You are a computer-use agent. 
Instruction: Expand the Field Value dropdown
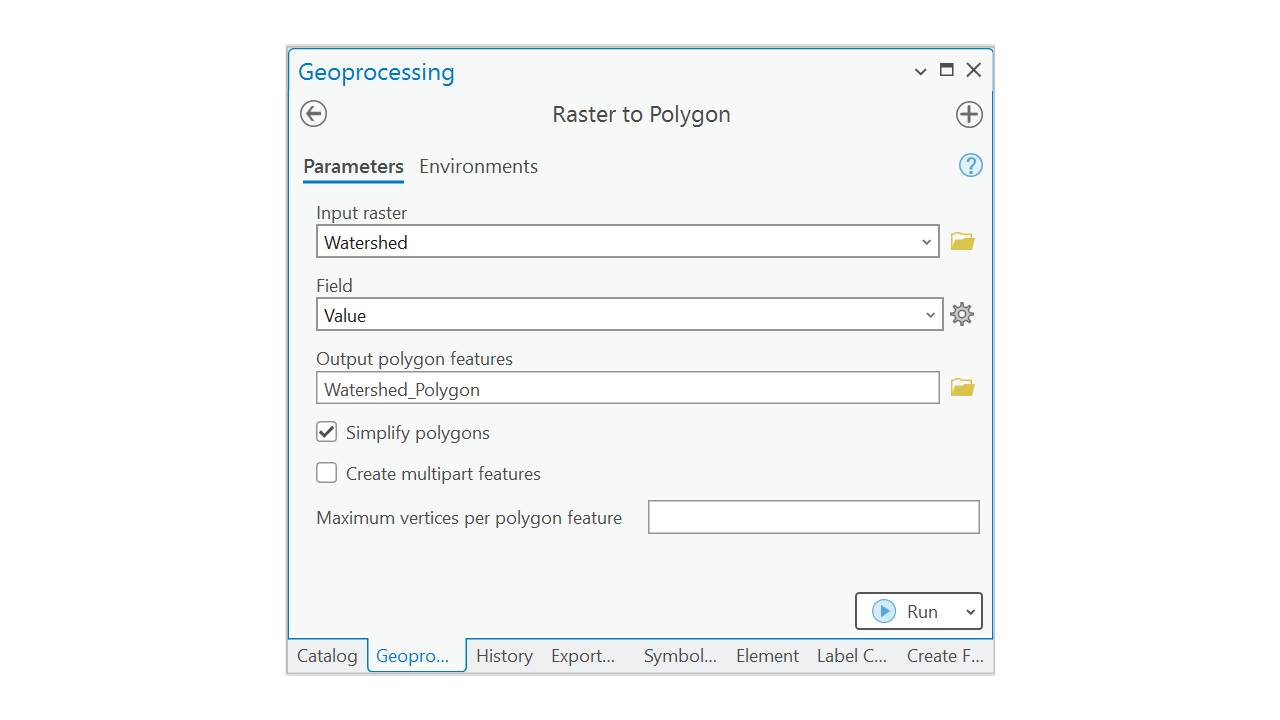[x=930, y=315]
